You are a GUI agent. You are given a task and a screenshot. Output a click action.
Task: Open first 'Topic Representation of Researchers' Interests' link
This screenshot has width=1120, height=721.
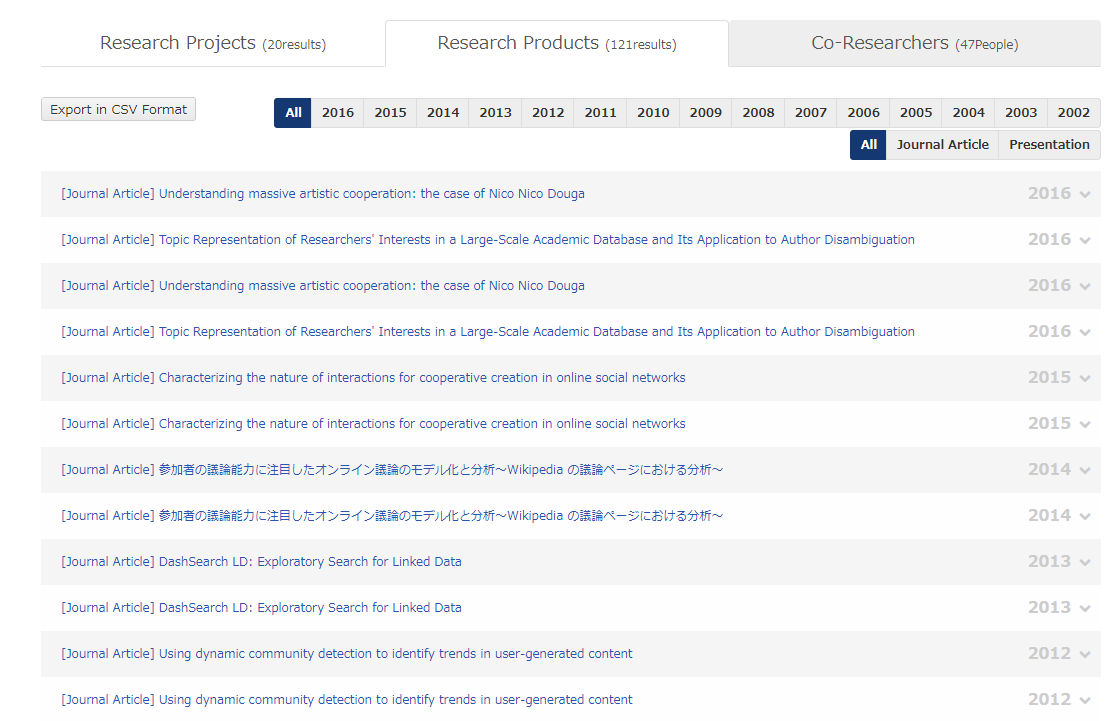click(x=488, y=240)
